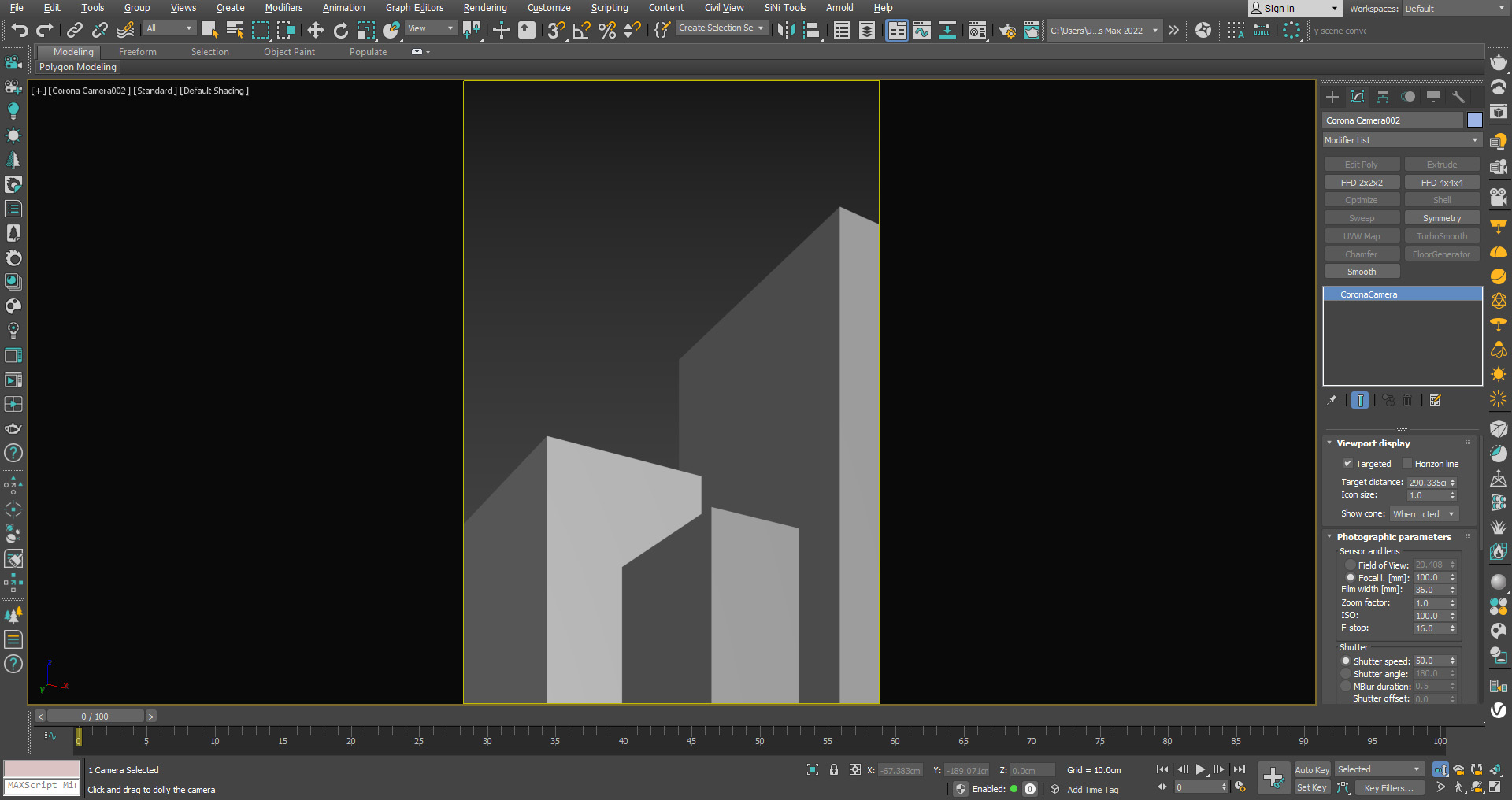The width and height of the screenshot is (1512, 800).
Task: Toggle the Angle Snap icon
Action: 581,31
